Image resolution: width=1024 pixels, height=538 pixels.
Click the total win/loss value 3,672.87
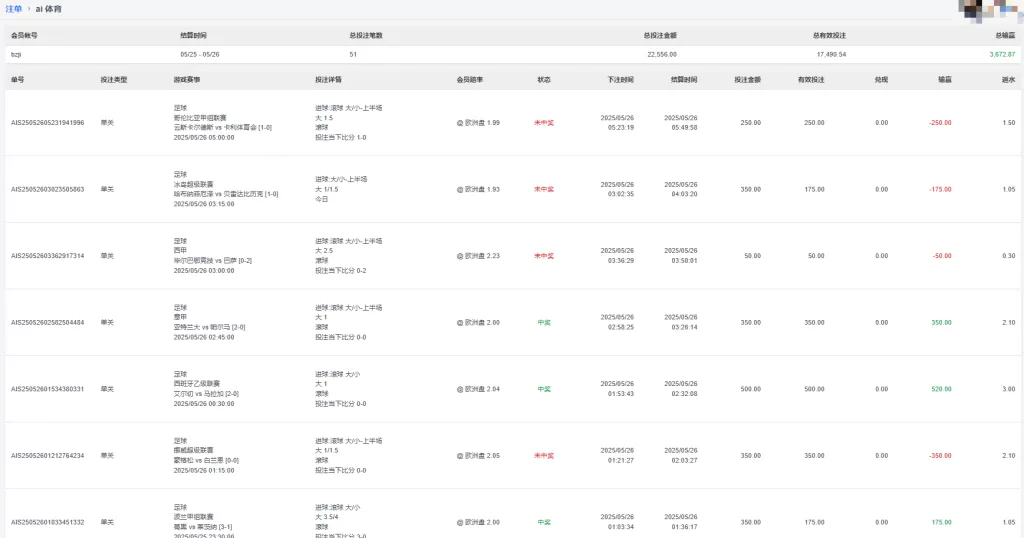pos(1002,55)
